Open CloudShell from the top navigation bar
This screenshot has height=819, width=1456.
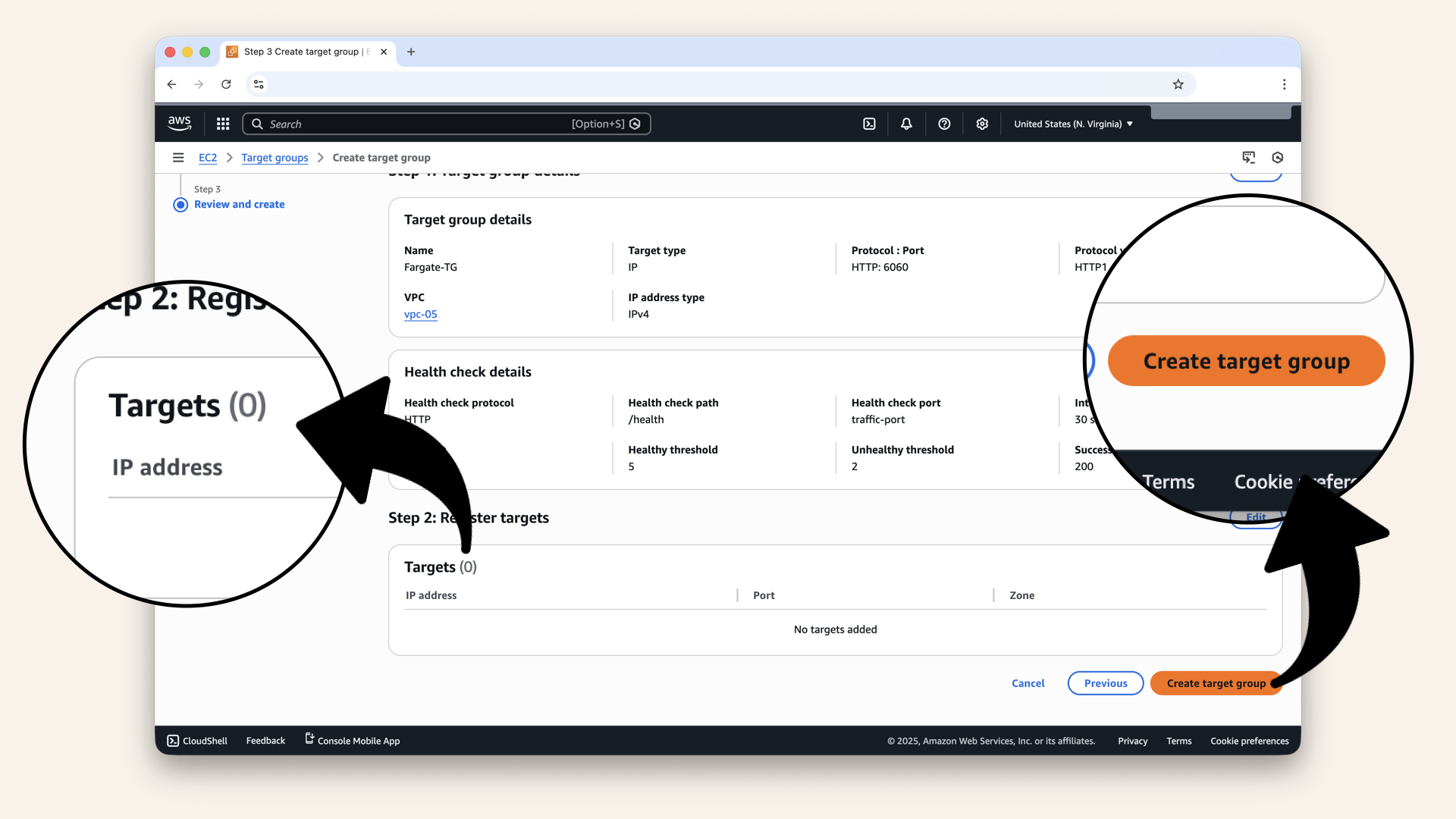point(869,124)
